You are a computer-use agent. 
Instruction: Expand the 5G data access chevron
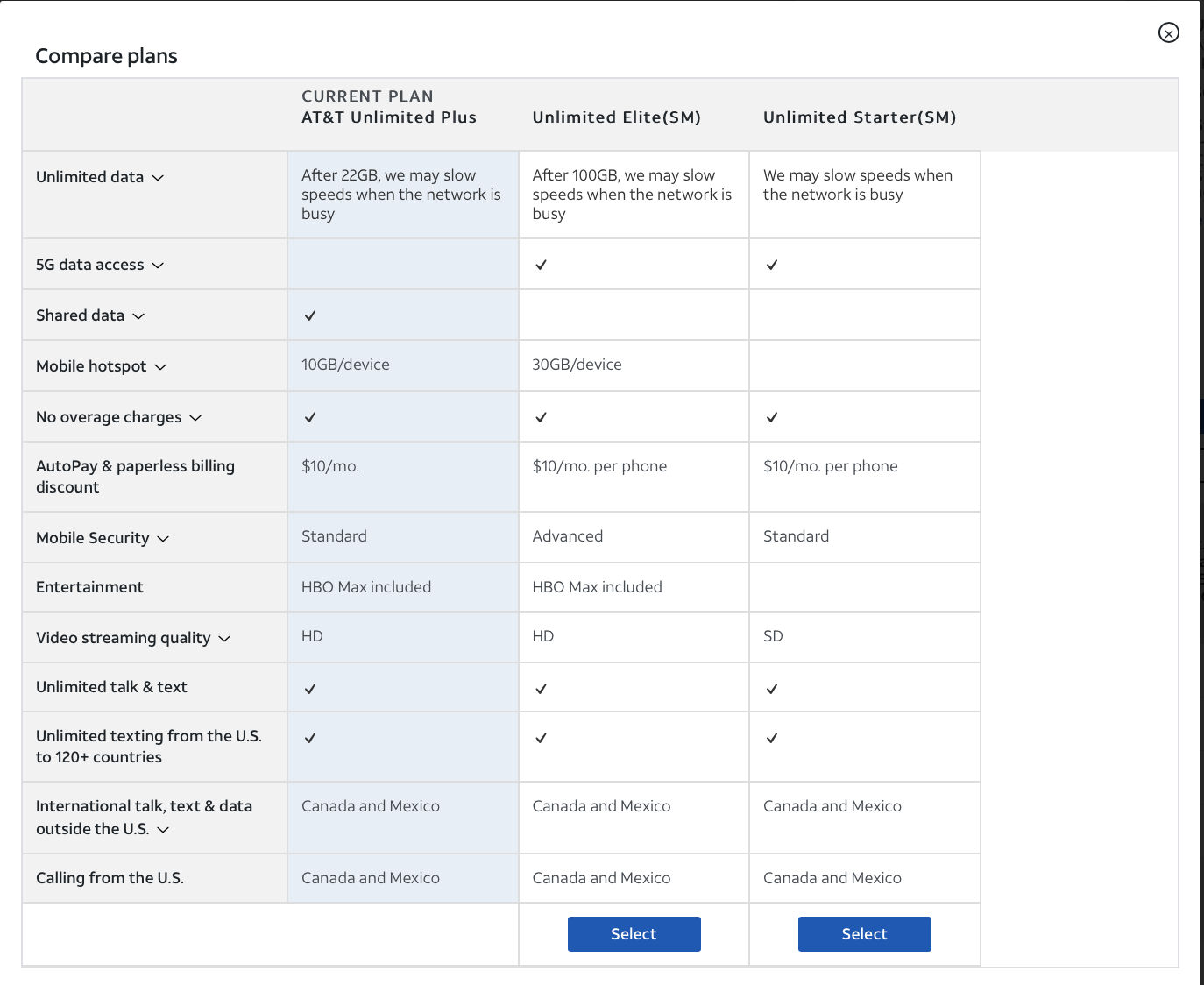point(158,266)
